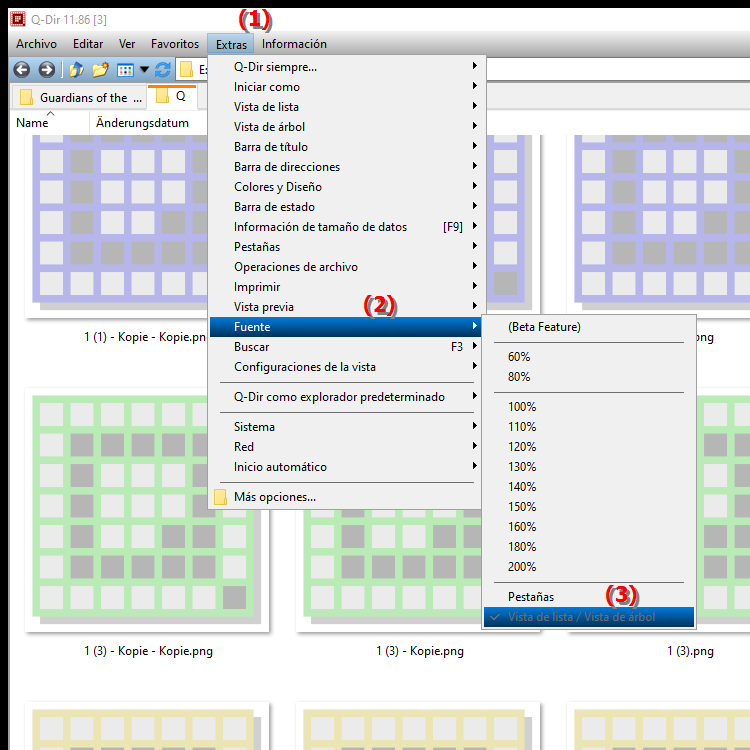Set font size to 80%

pyautogui.click(x=589, y=377)
